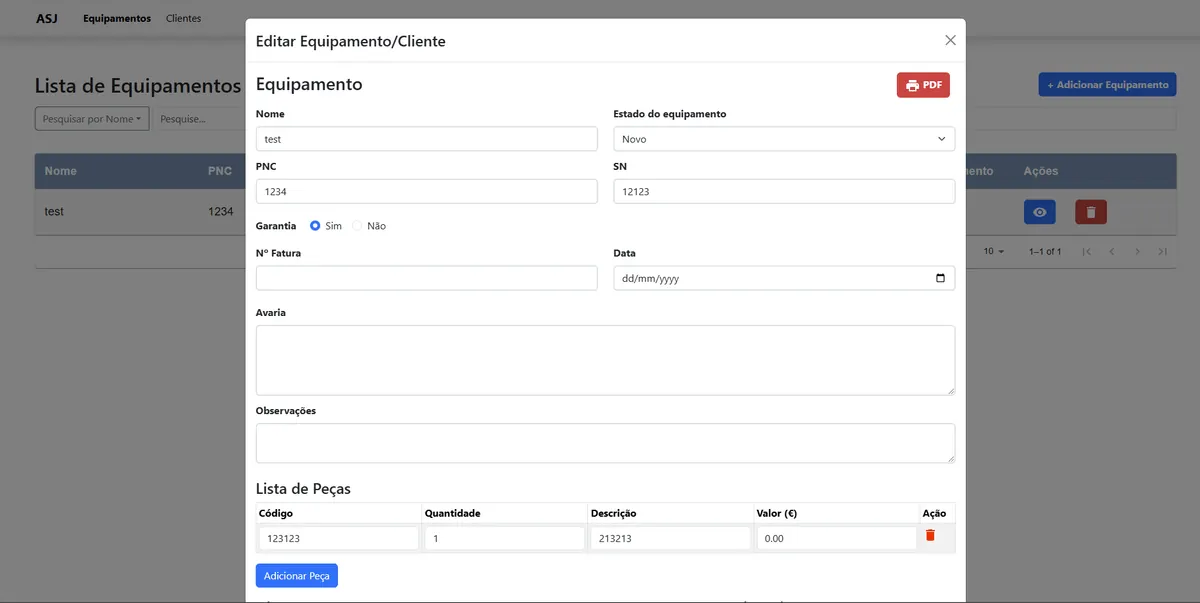Open rows per page dropdown showing 10
1200x603 pixels.
point(994,251)
